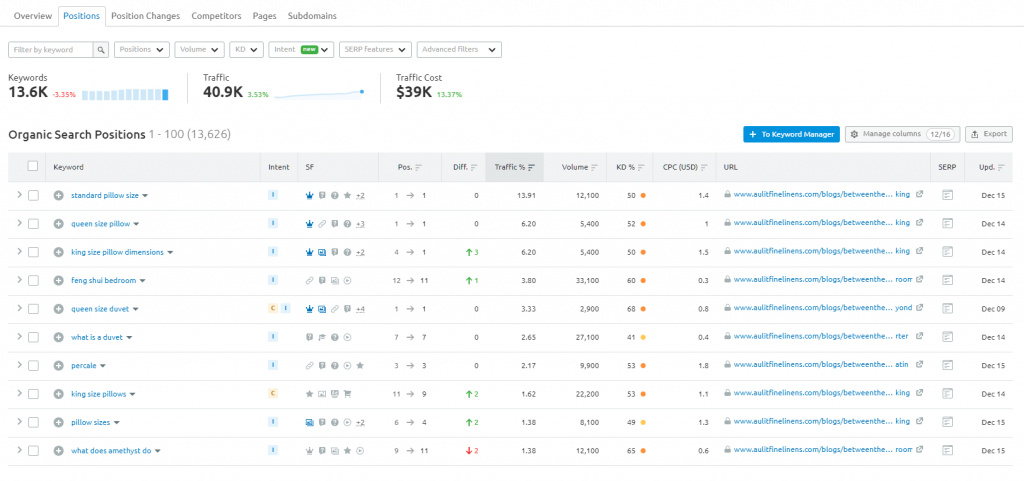Open SERP snapshot for what is a duvet

click(x=948, y=337)
